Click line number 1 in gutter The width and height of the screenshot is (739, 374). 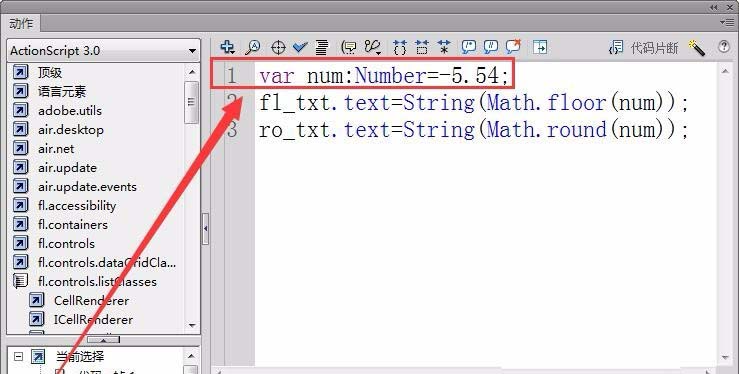[231, 75]
